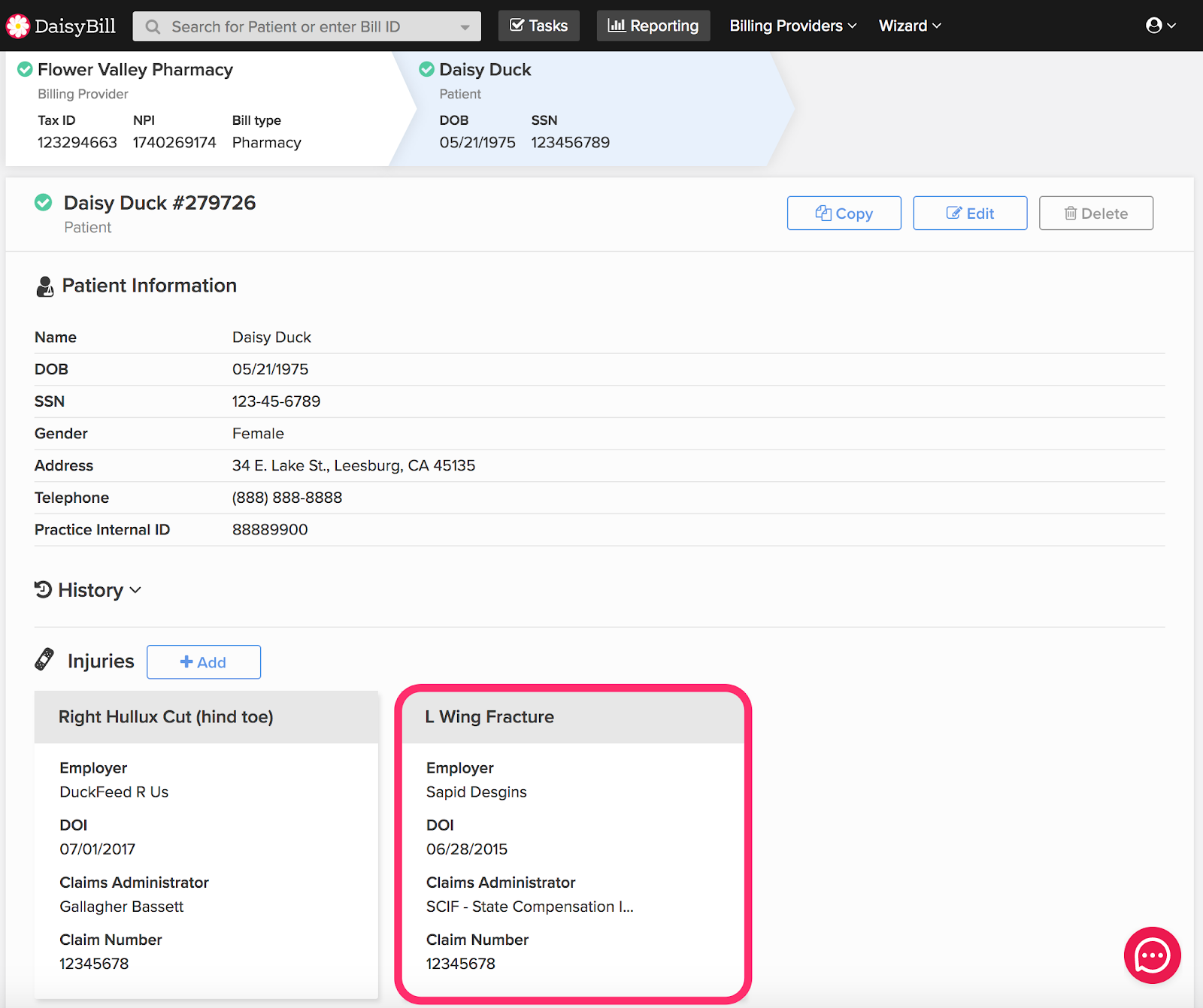Select the SSN 123-45-6789 value
This screenshot has width=1203, height=1008.
[x=276, y=401]
